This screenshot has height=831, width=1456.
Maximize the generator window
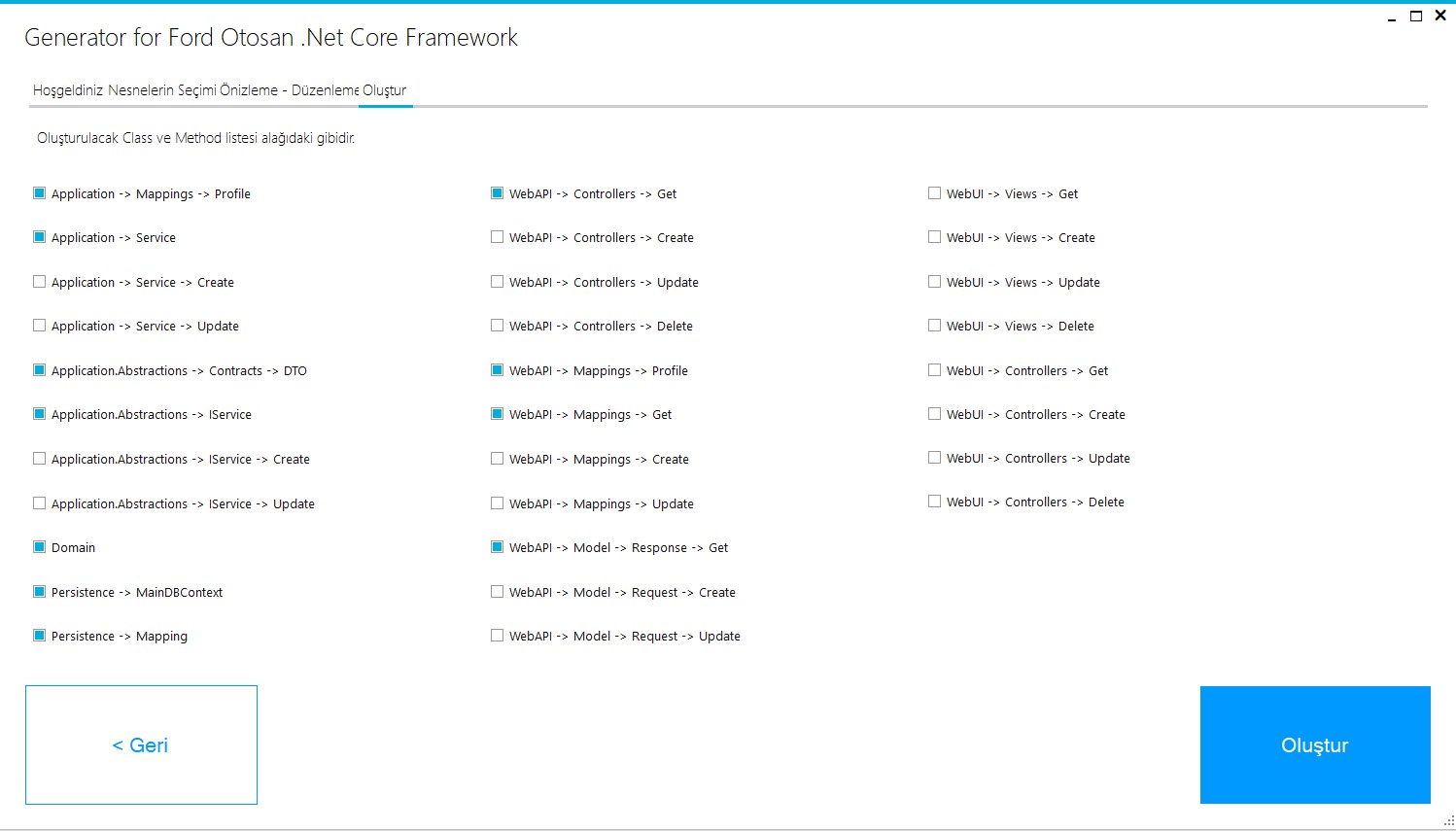pos(1416,16)
